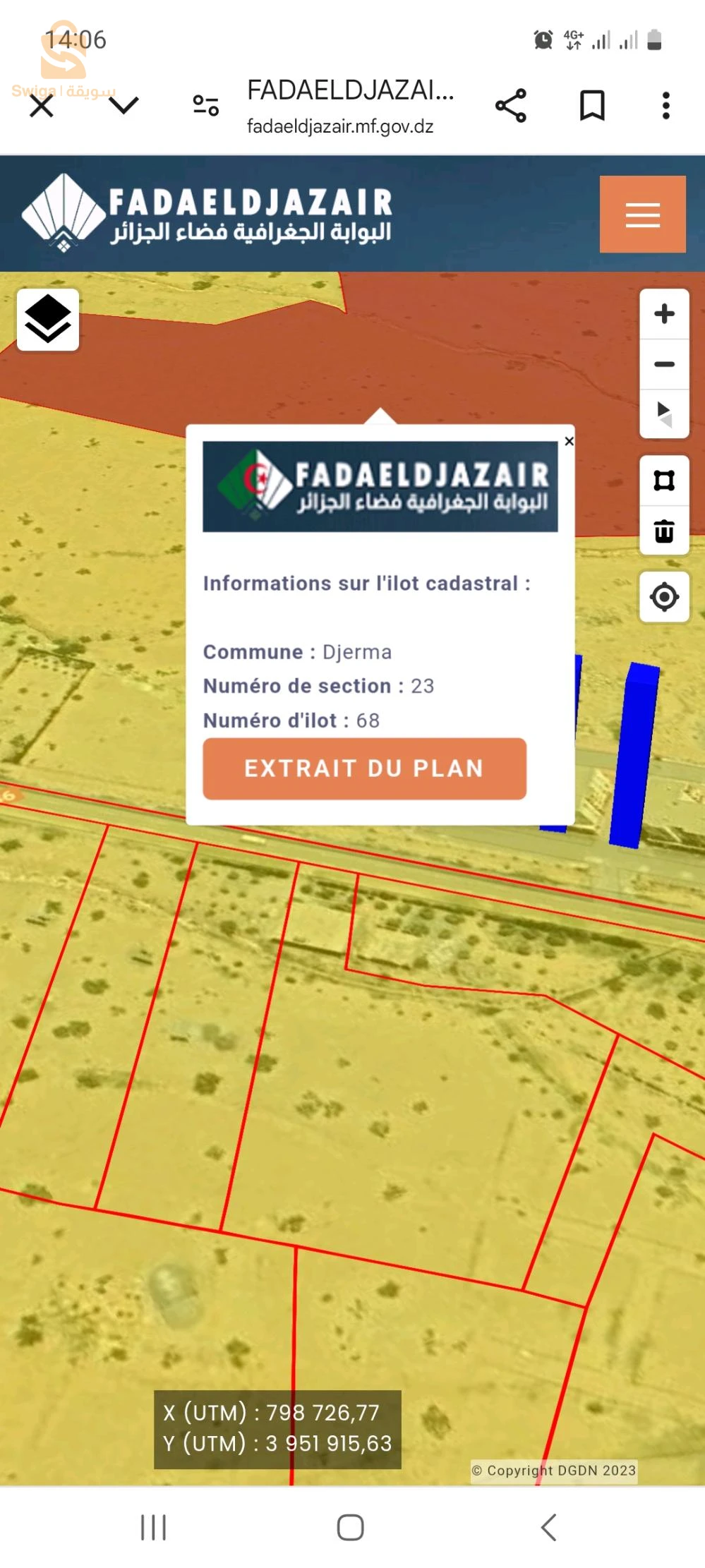
Task: Open browser three-dot options menu
Action: click(665, 106)
